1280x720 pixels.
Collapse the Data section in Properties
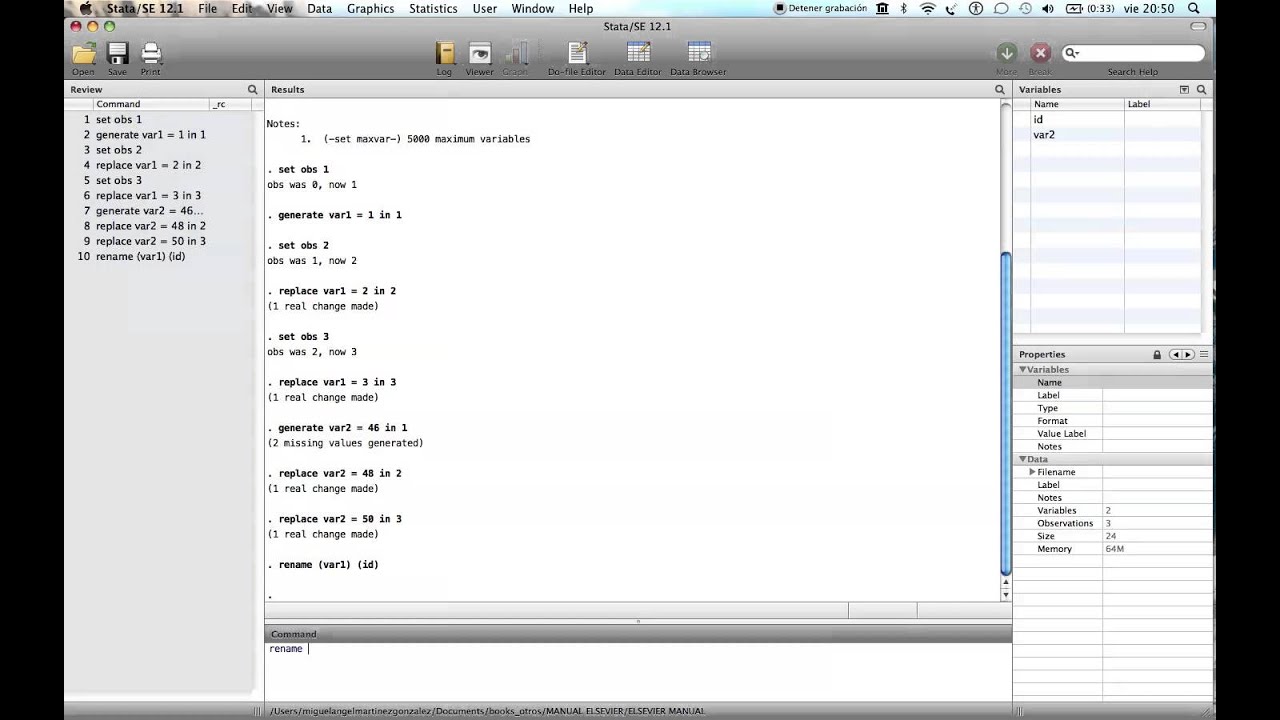click(x=1023, y=459)
